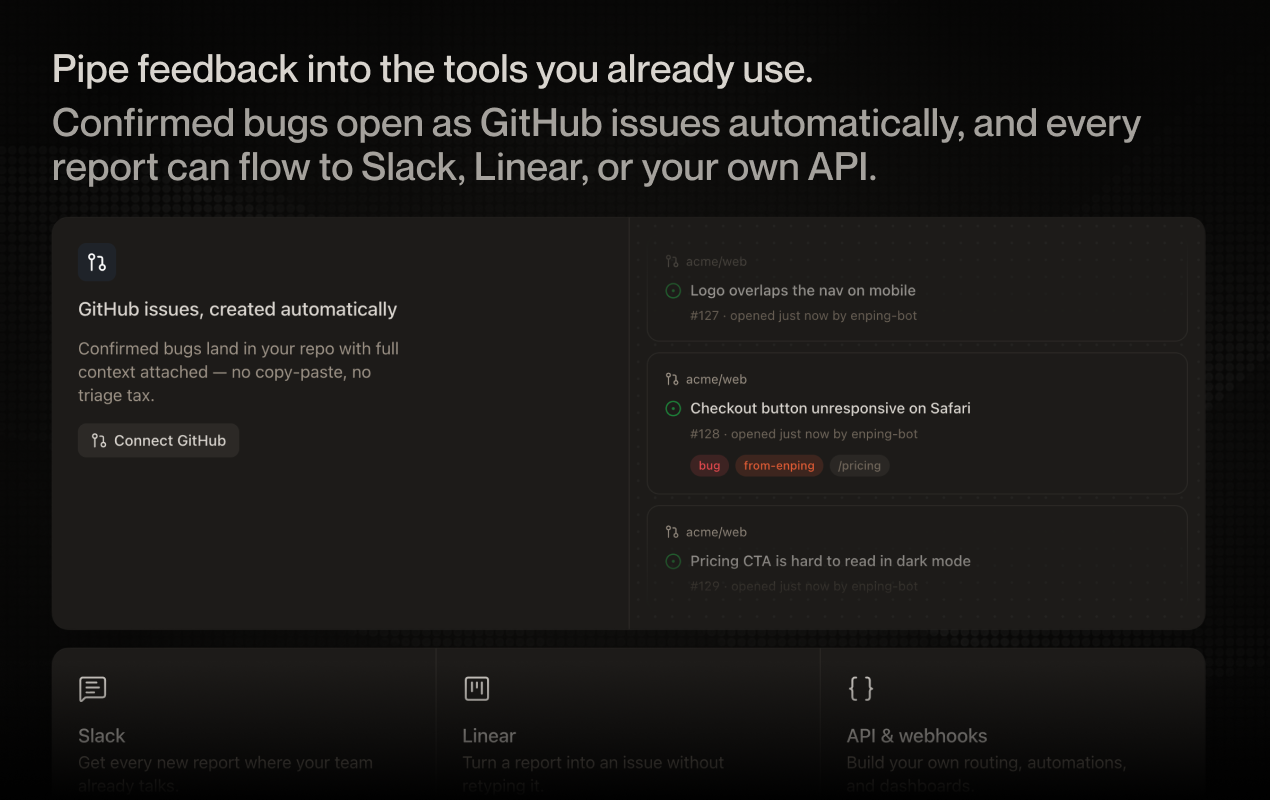The image size is (1270, 800).
Task: Click the 'Slack' card title
Action: click(102, 736)
